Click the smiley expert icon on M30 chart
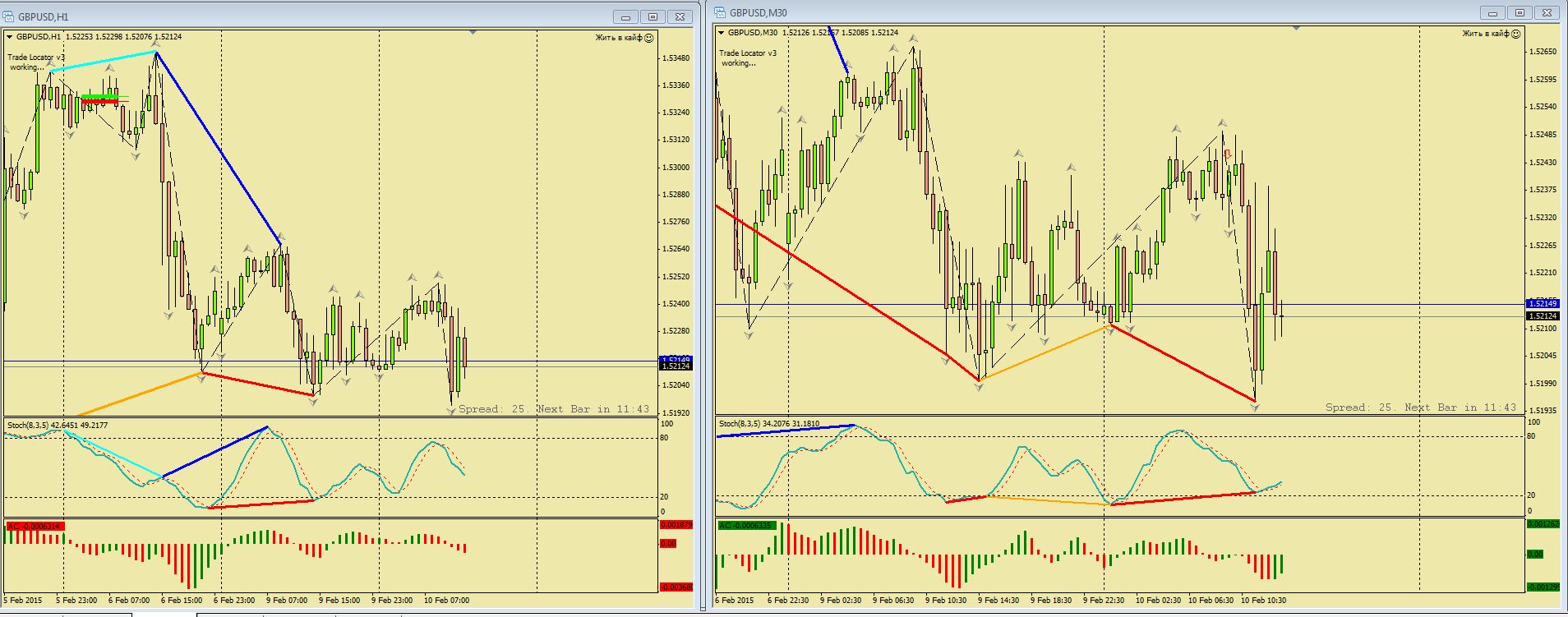The width and height of the screenshot is (1568, 617). tap(1516, 34)
